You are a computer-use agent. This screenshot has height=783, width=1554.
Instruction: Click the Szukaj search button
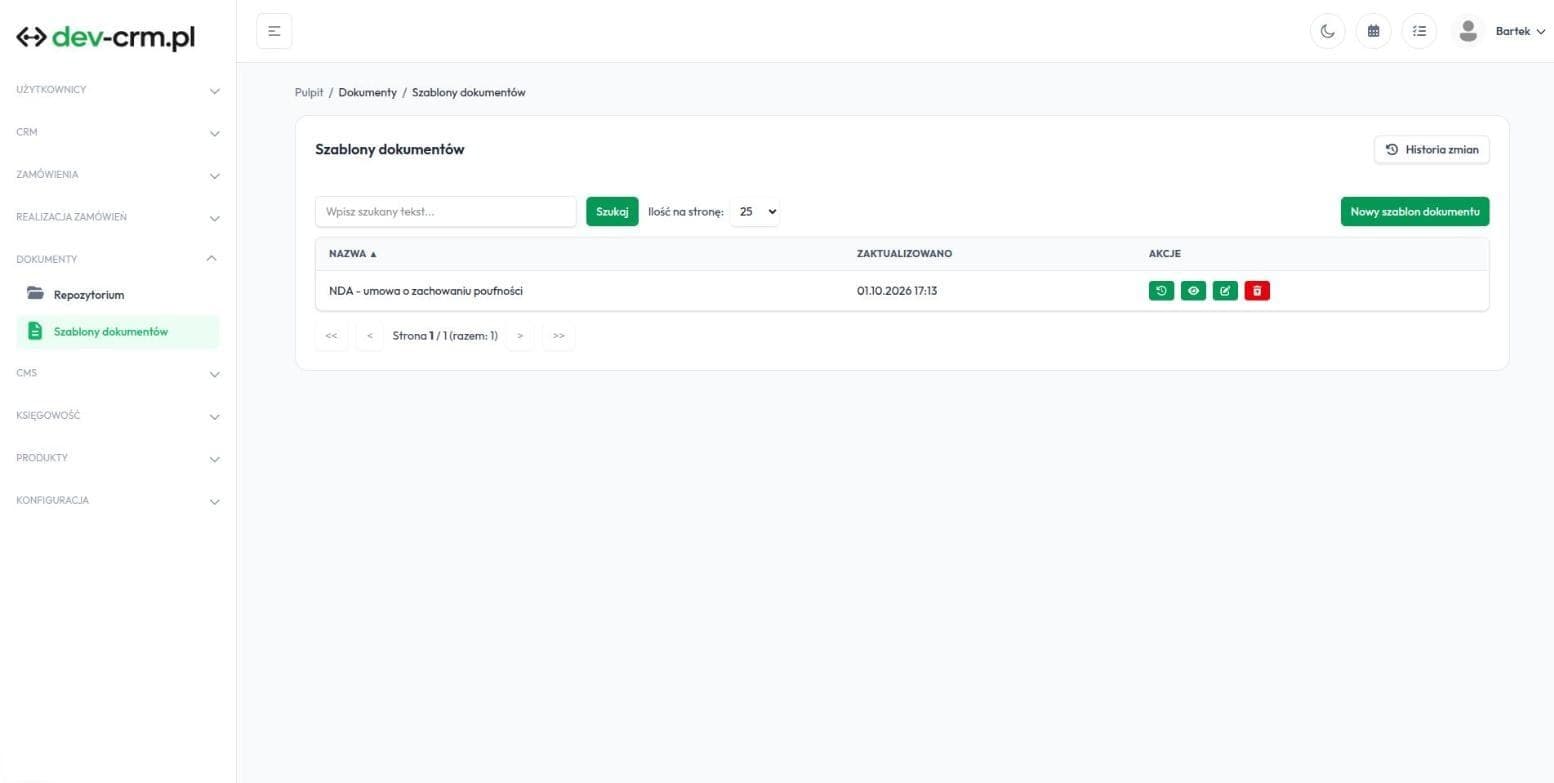pos(612,212)
